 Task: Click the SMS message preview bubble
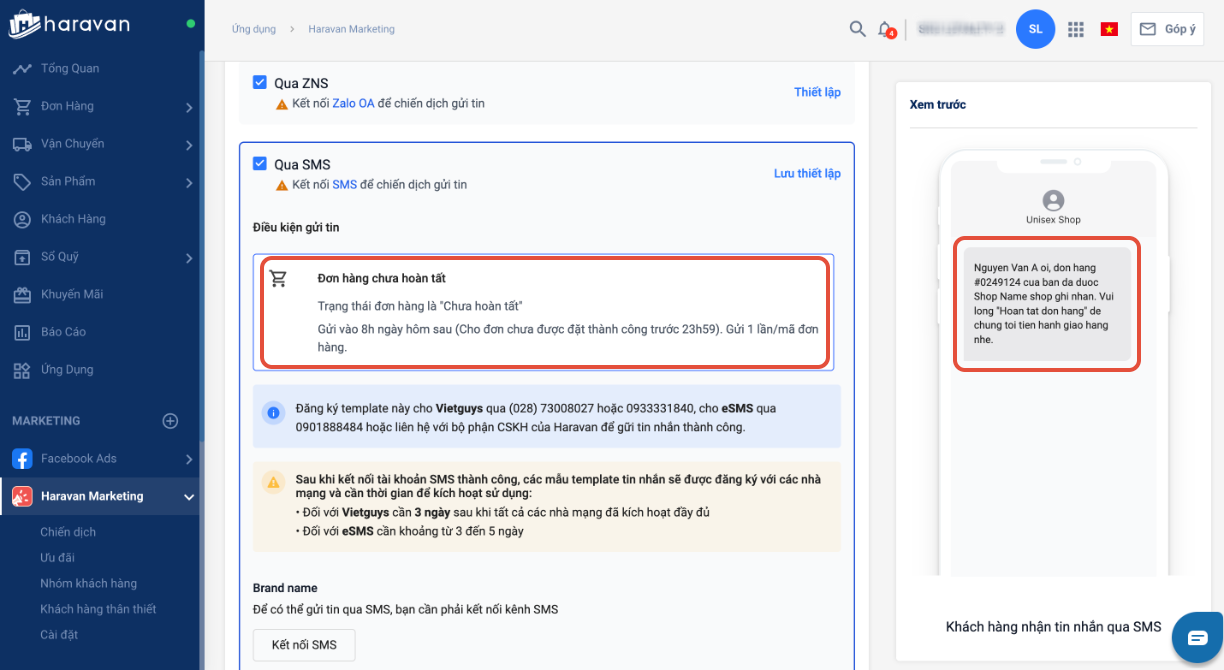[1047, 304]
